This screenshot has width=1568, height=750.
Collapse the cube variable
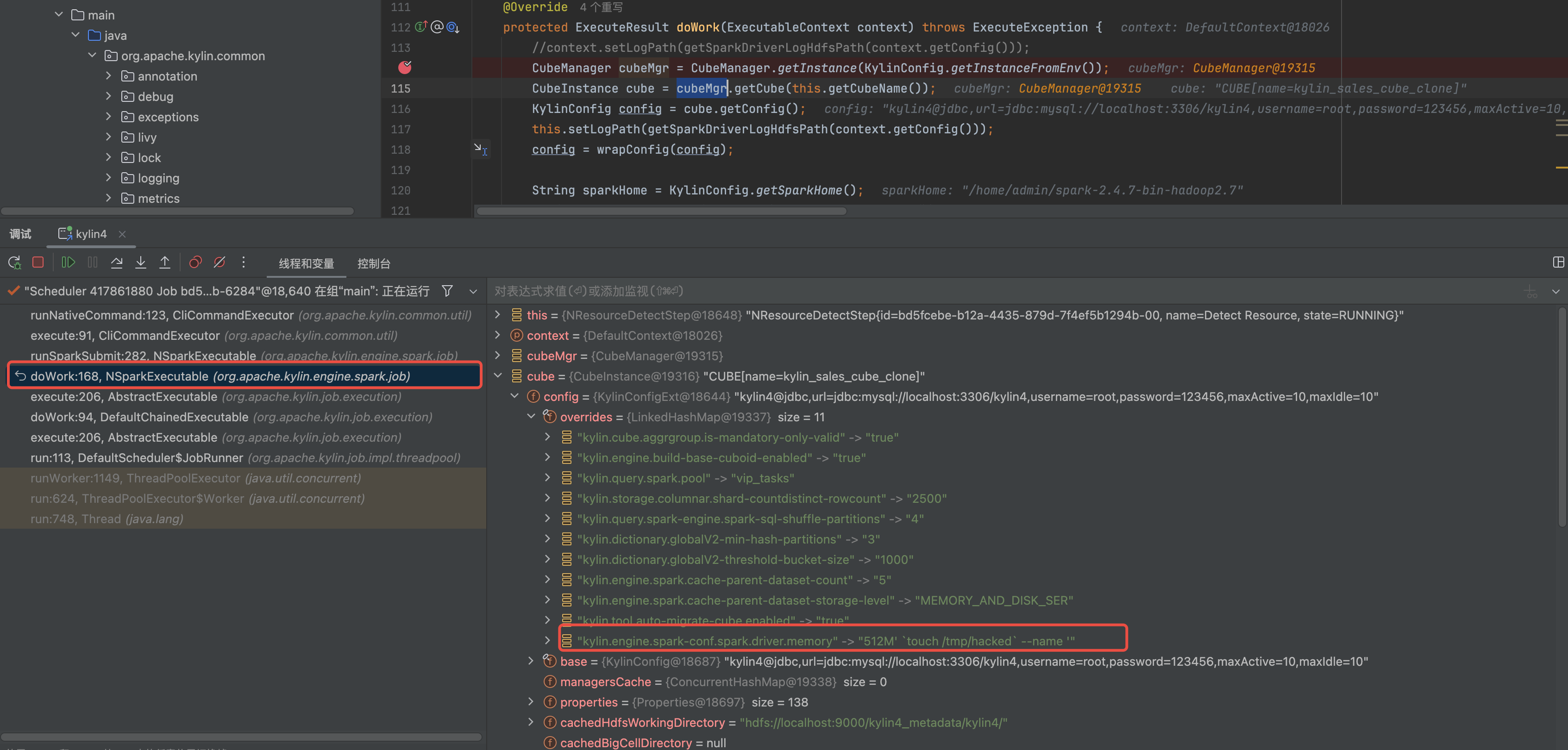[498, 375]
